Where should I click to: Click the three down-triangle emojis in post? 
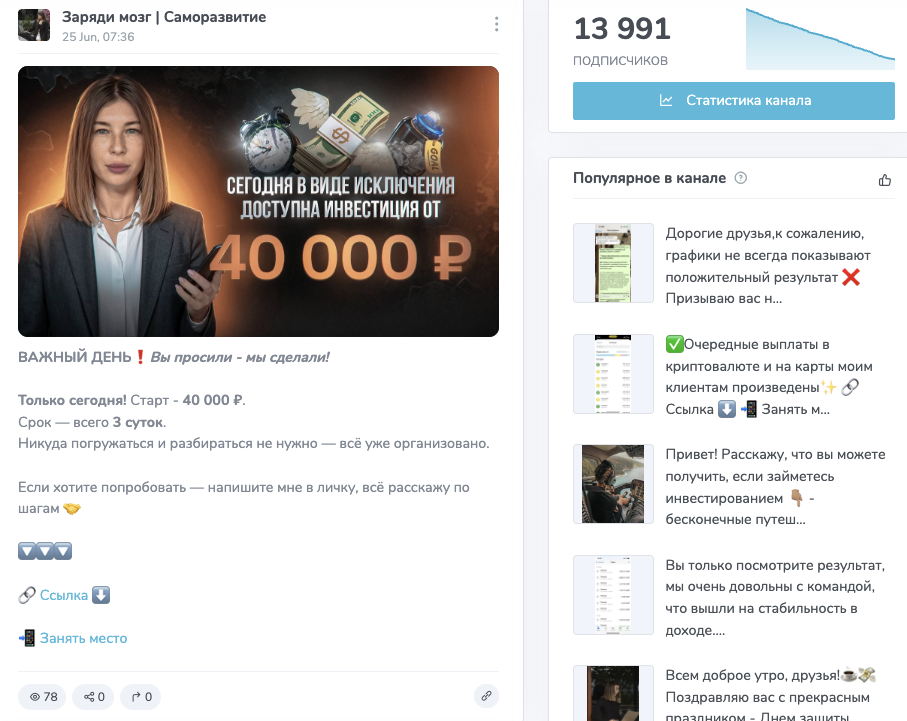pyautogui.click(x=45, y=551)
